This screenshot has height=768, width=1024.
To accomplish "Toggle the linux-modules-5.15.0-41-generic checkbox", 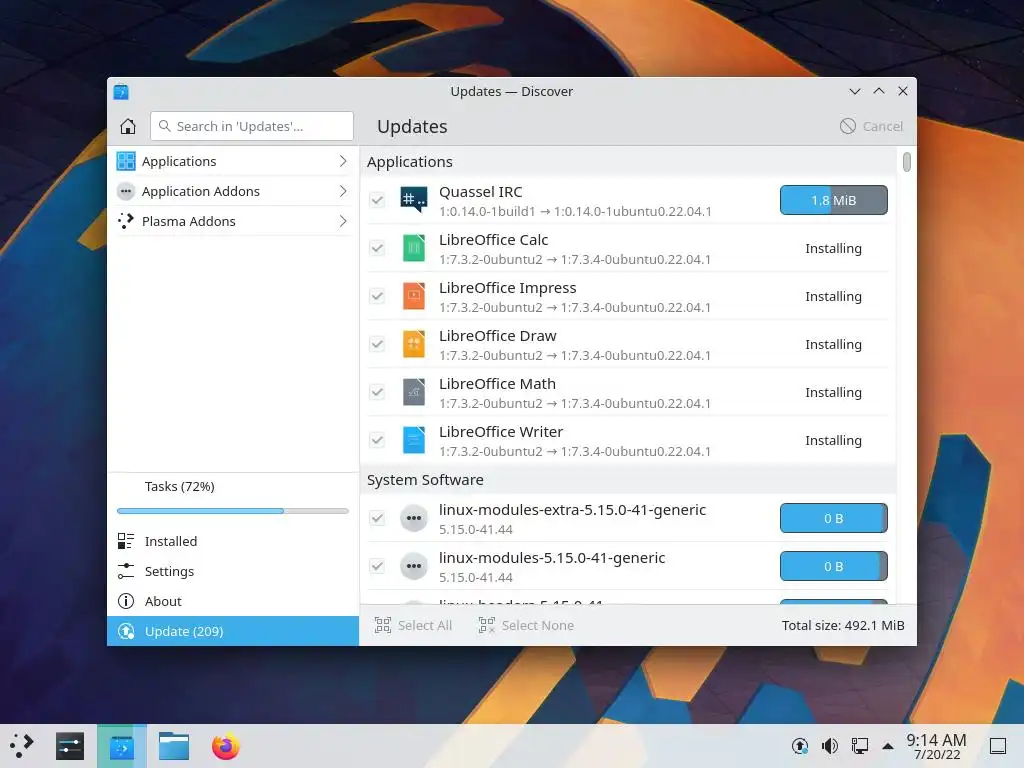I will coord(377,566).
